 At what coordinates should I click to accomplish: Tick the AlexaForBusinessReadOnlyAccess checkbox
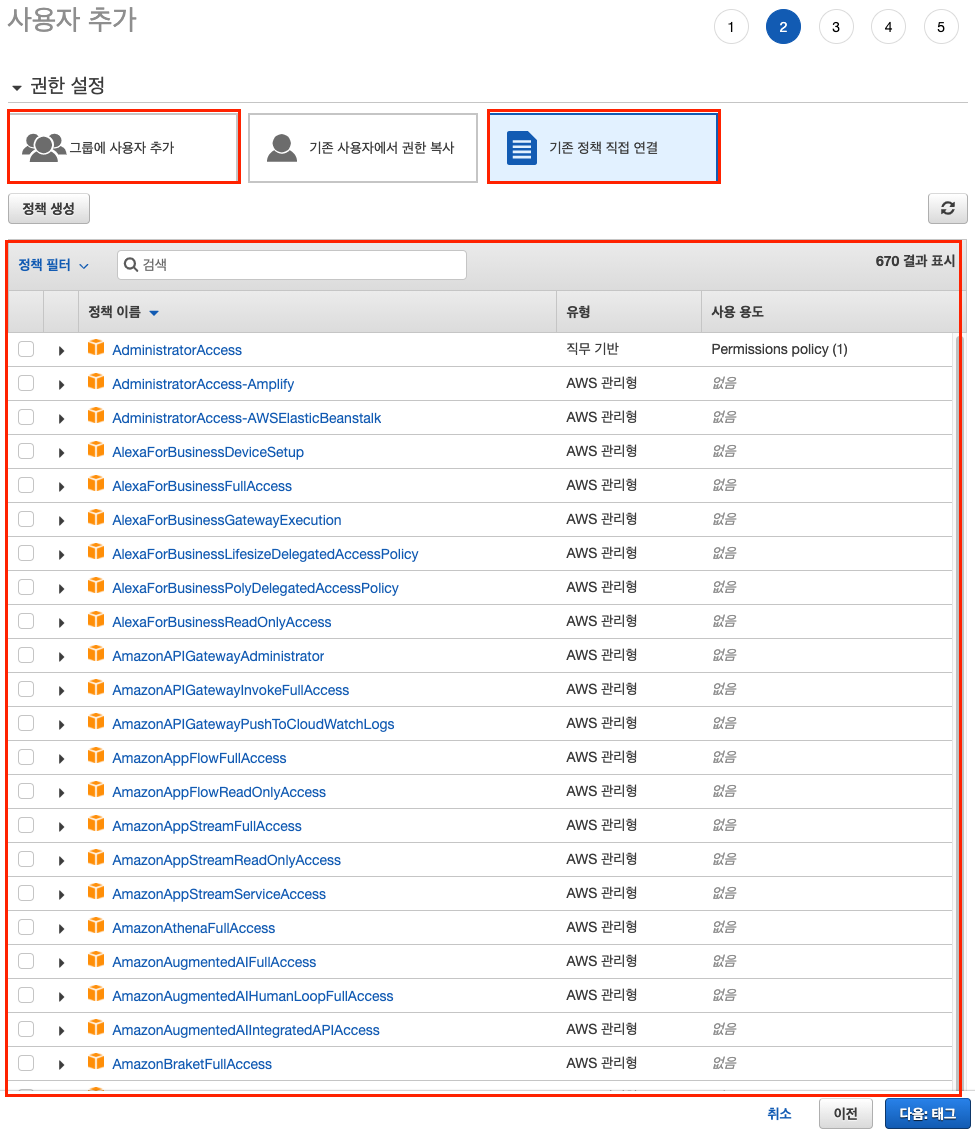click(26, 620)
